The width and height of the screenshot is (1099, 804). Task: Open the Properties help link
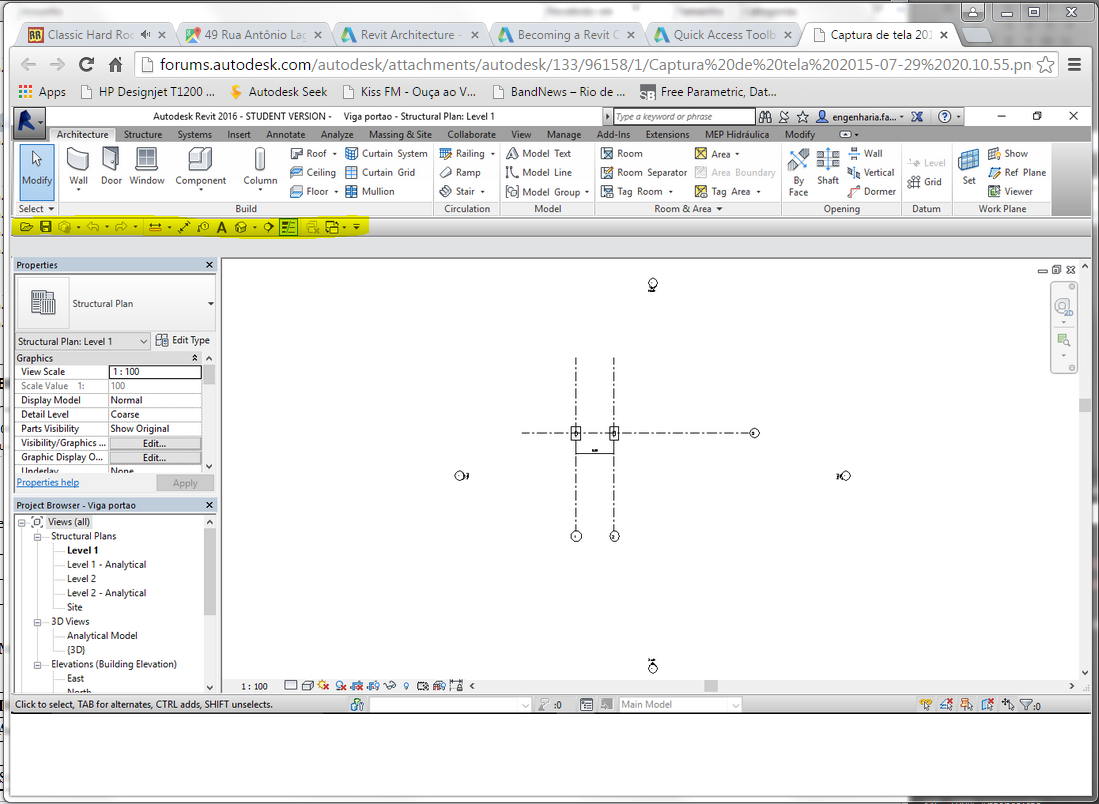tap(48, 482)
